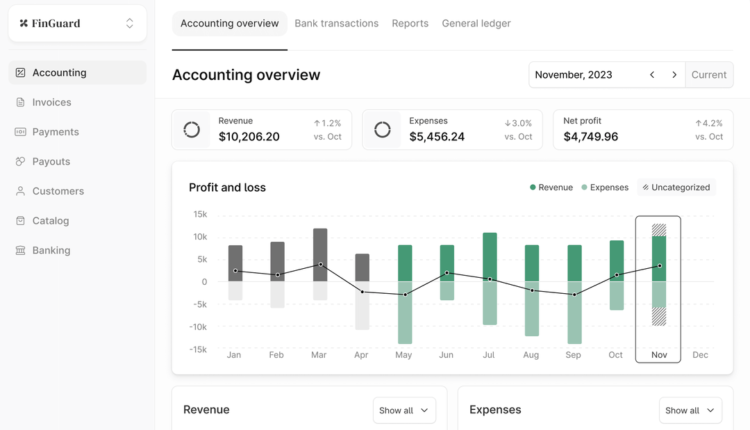Toggle Expenses series in the chart legend
Viewport: 750px width, 430px height.
(x=603, y=187)
